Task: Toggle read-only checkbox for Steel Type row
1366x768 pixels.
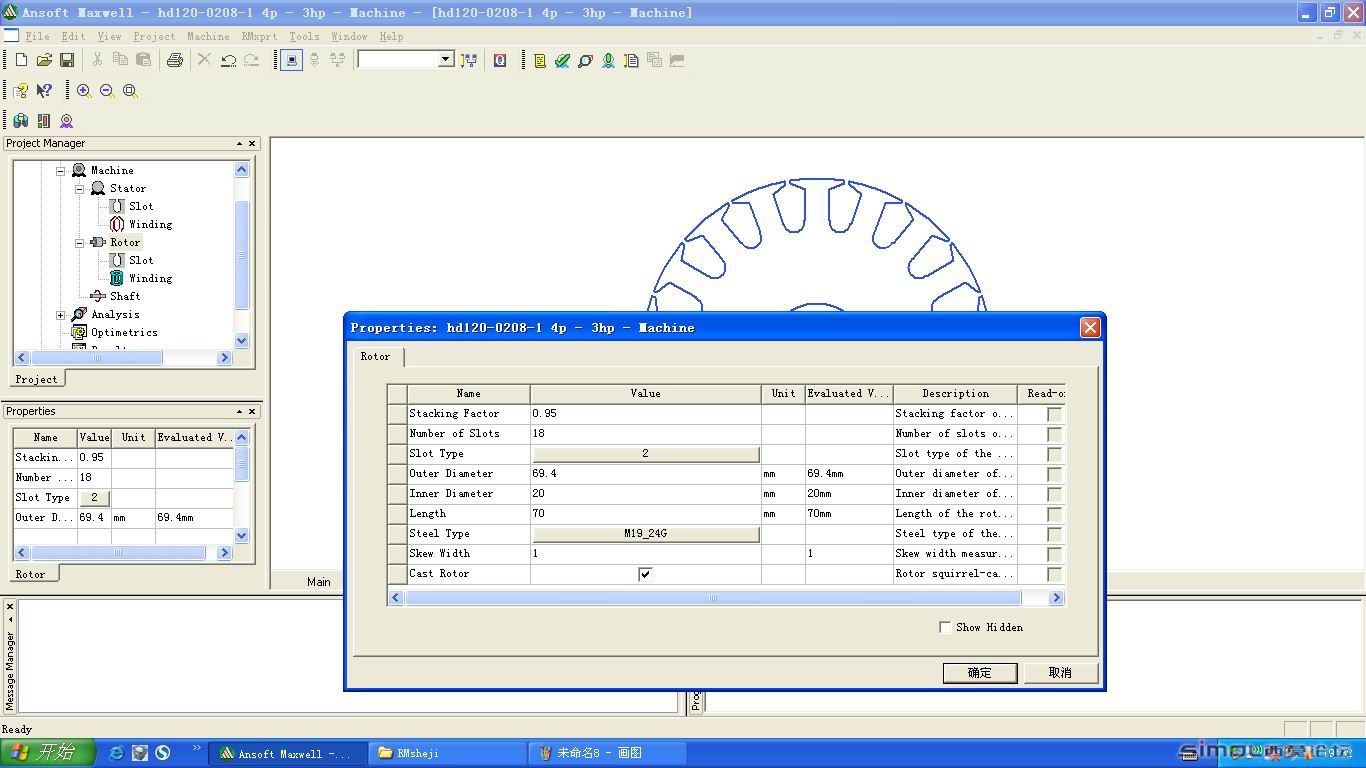Action: pos(1054,534)
